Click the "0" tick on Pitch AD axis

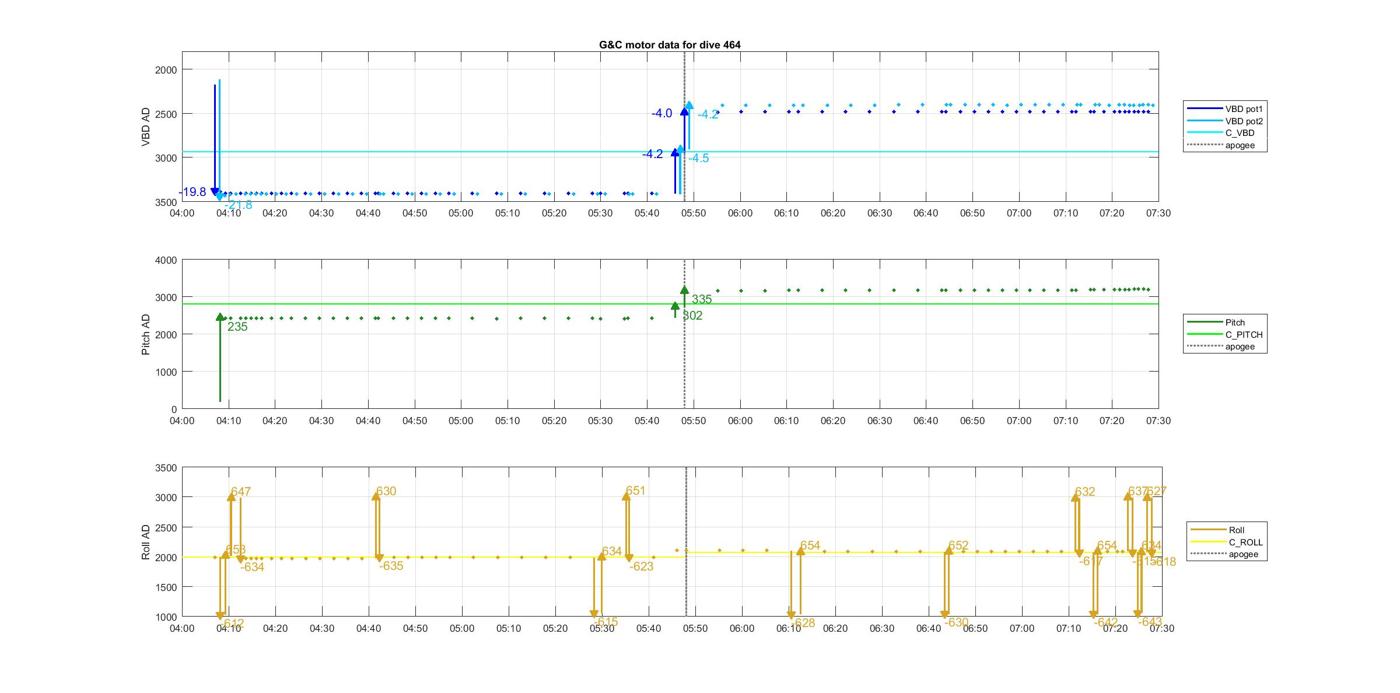point(173,409)
